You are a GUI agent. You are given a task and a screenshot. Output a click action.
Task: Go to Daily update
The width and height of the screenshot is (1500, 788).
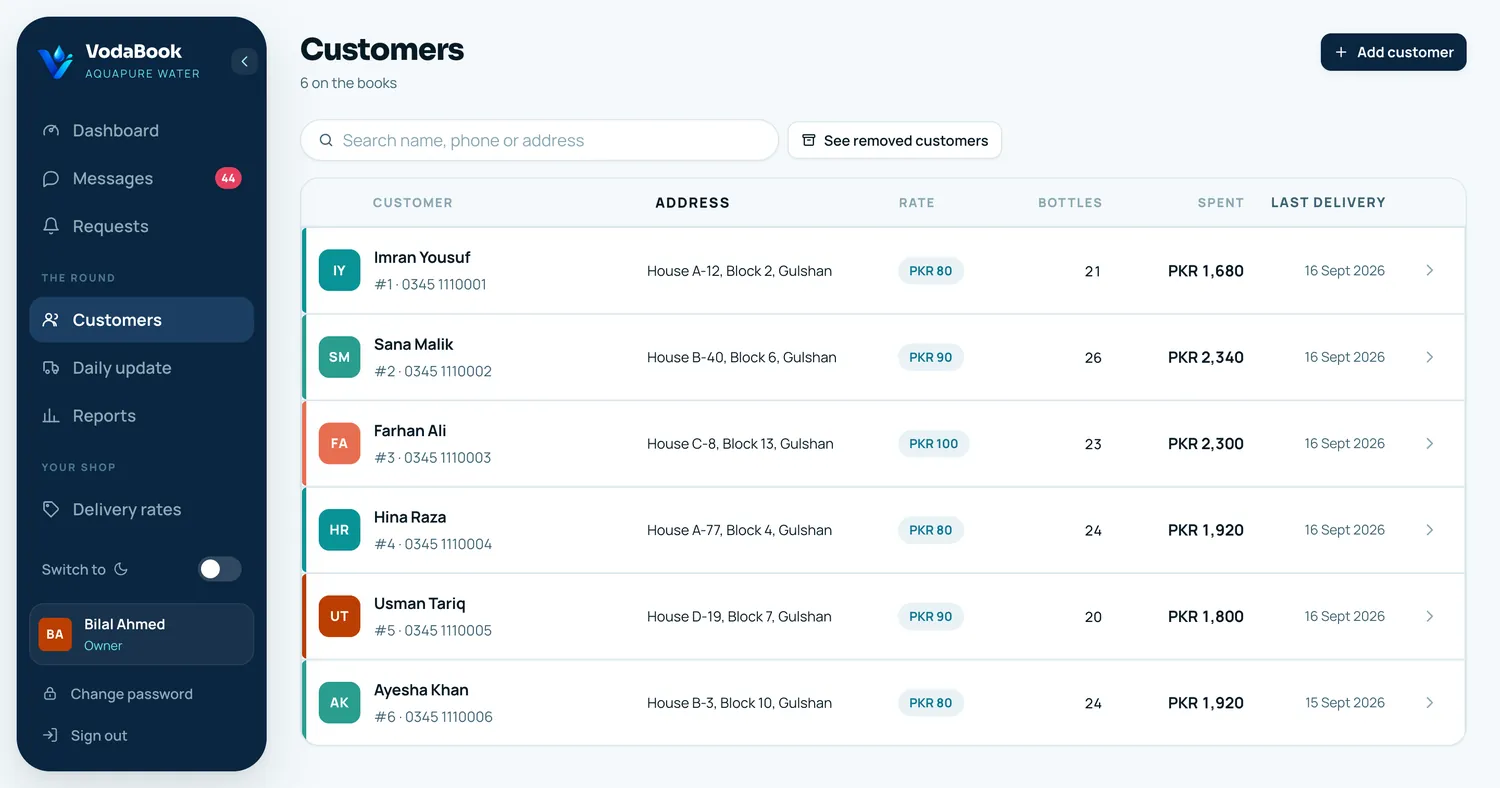[x=141, y=368]
